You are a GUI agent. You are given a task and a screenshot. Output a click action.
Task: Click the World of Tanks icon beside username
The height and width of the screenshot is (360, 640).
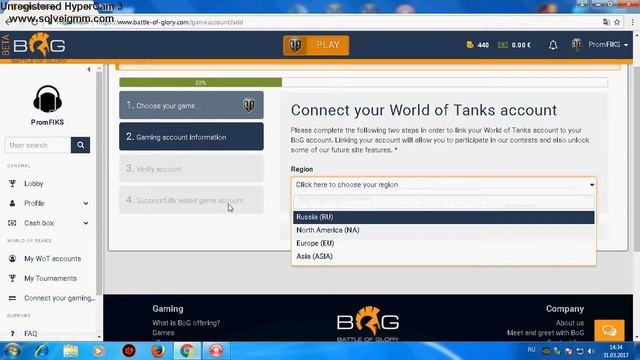576,44
